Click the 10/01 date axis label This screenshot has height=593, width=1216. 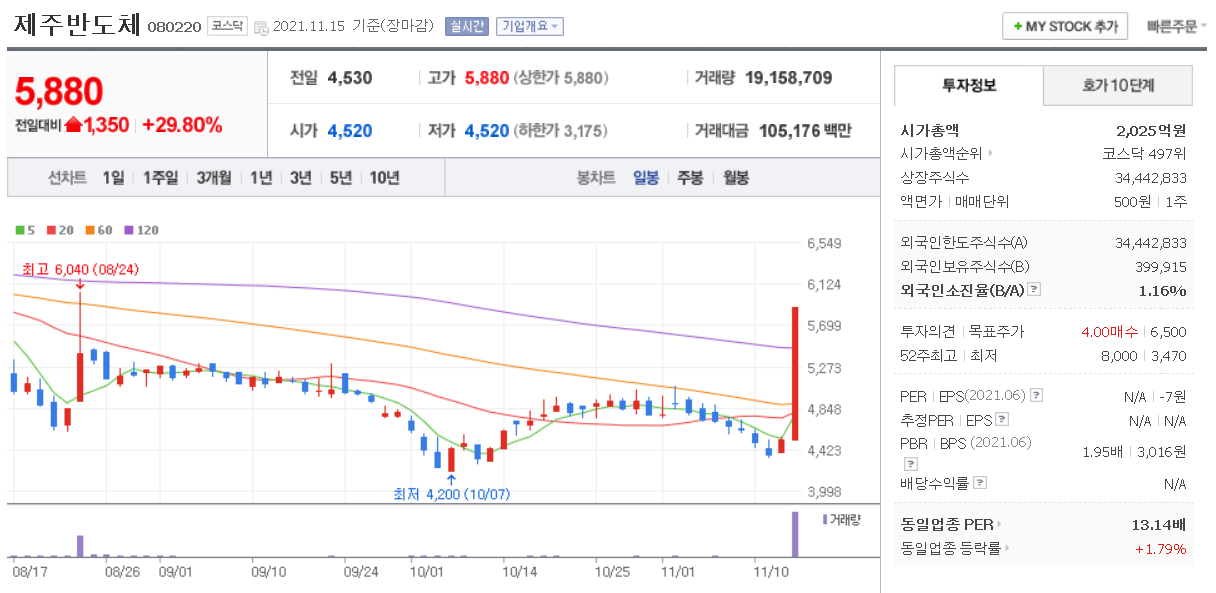pyautogui.click(x=426, y=571)
